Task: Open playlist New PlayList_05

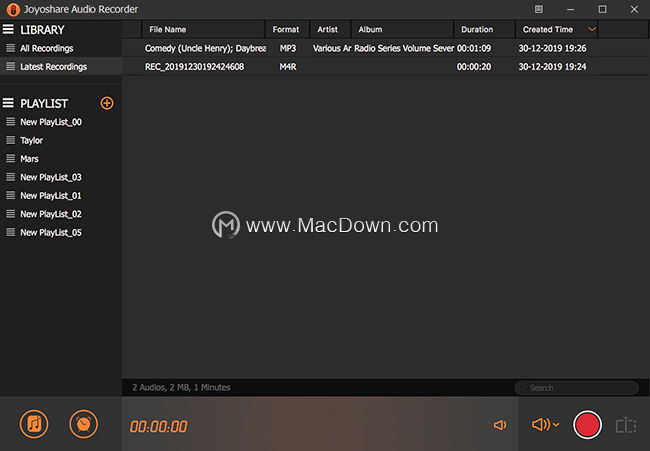Action: click(61, 233)
